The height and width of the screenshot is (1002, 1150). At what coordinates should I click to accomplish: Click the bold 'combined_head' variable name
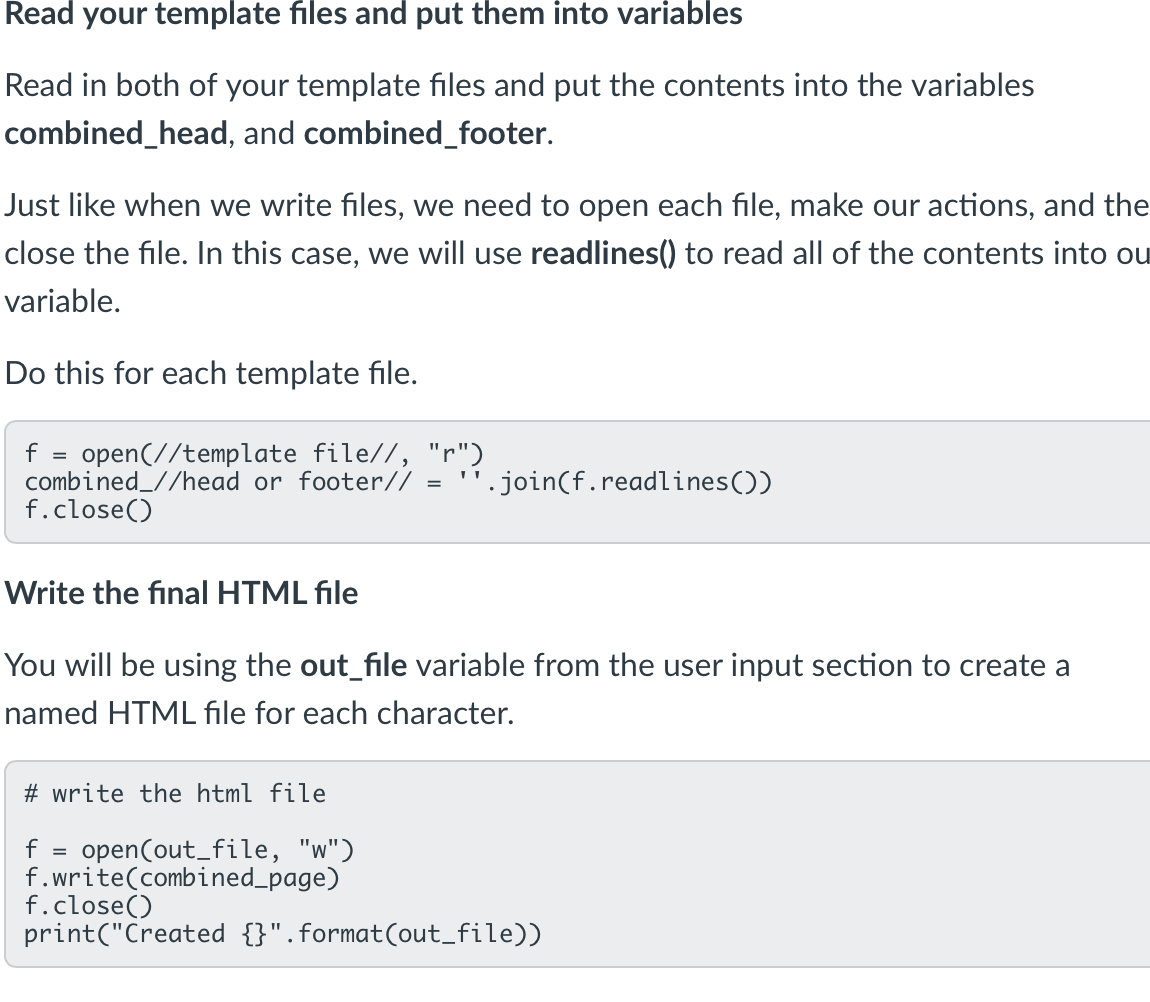(x=116, y=134)
